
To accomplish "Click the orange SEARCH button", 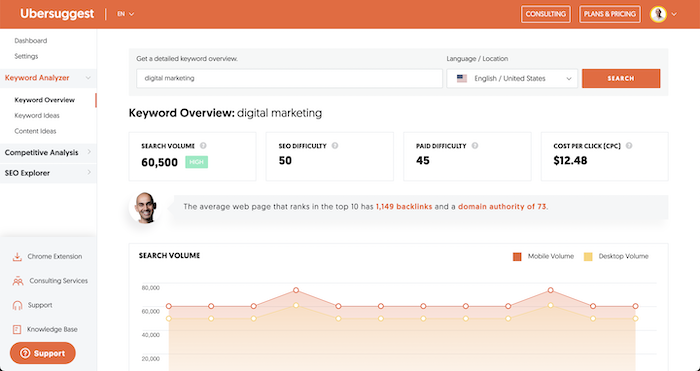I will point(621,78).
